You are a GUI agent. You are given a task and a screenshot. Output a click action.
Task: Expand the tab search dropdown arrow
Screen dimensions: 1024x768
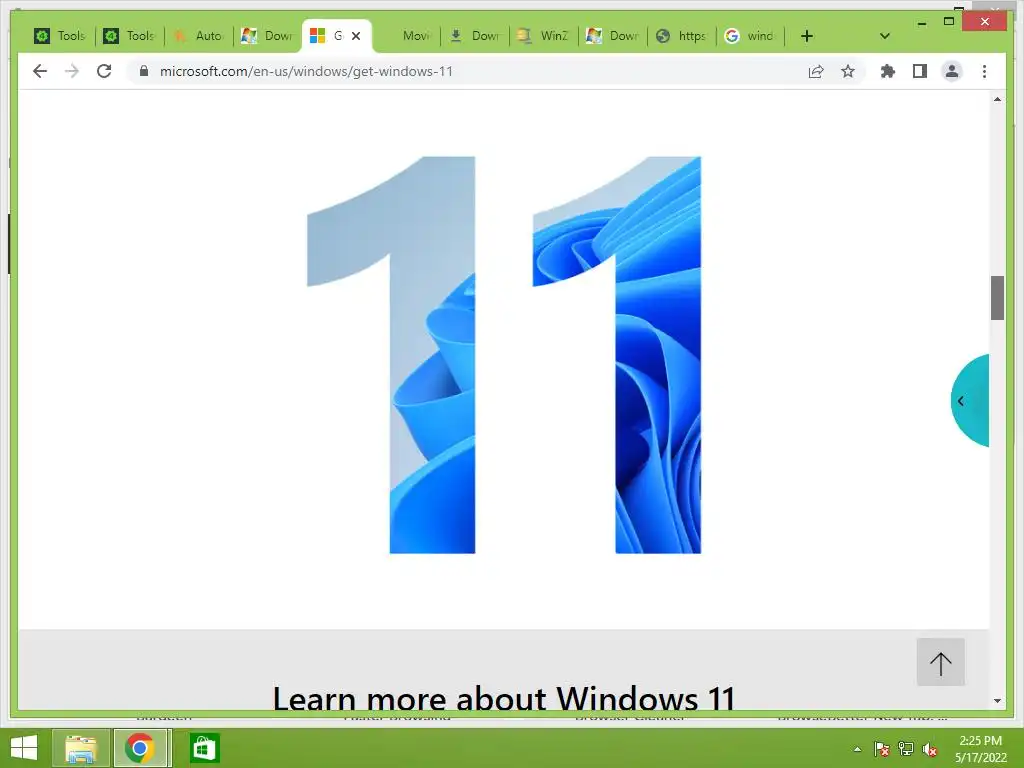click(x=885, y=36)
